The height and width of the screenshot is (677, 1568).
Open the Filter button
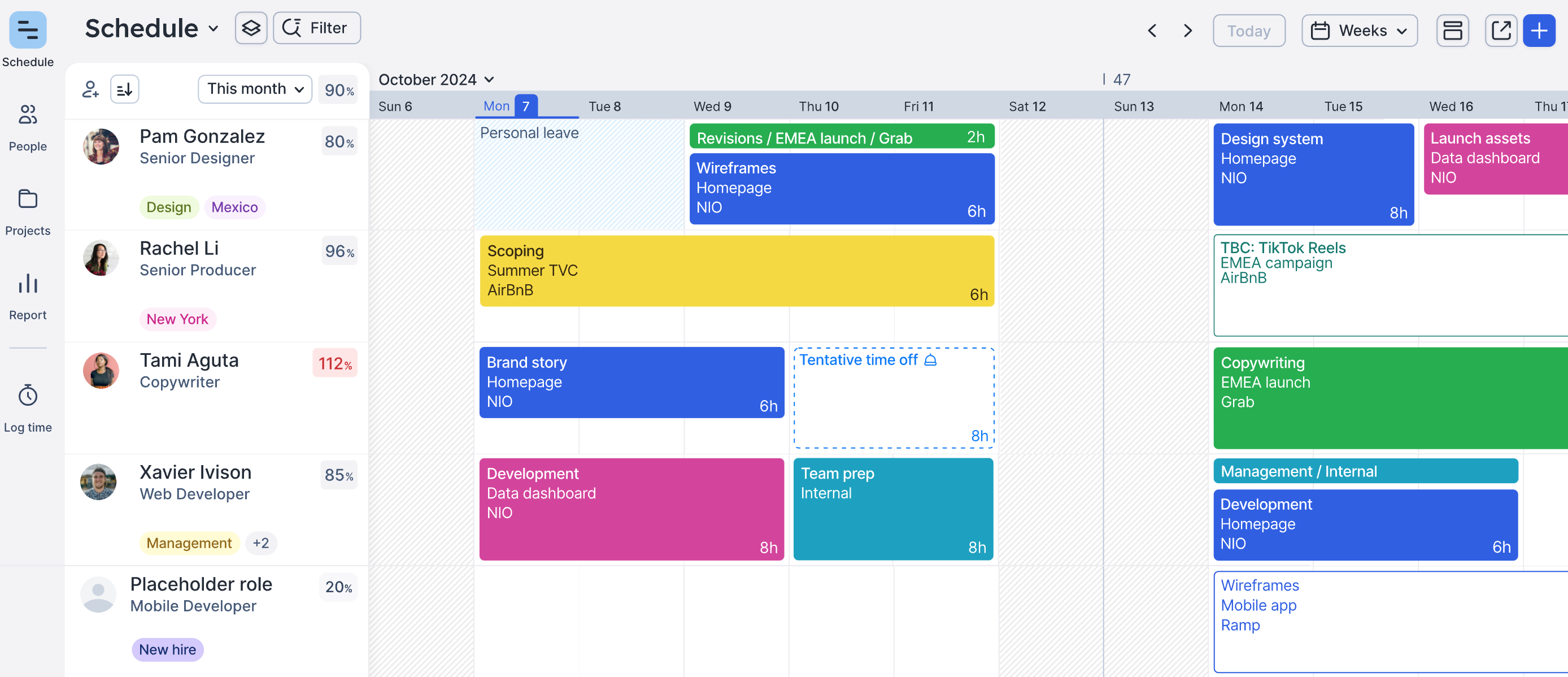pyautogui.click(x=316, y=28)
